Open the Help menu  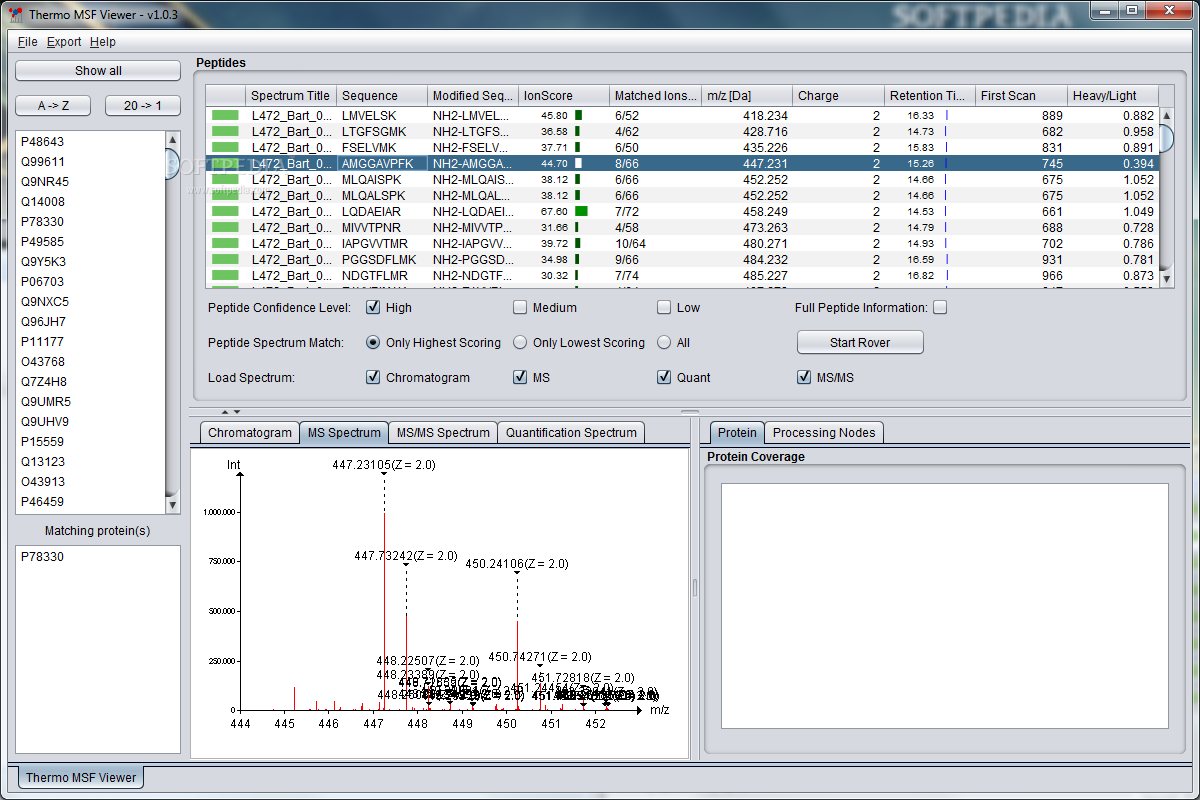click(103, 42)
